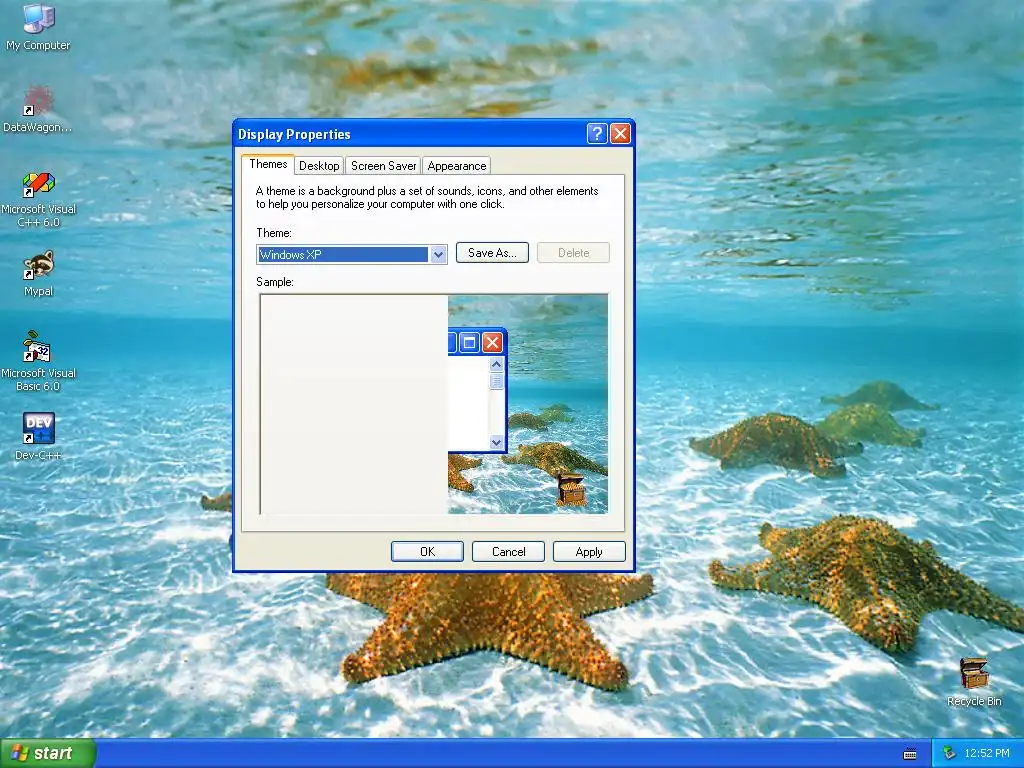Viewport: 1024px width, 768px height.
Task: Switch to the Themes tab
Action: coord(268,165)
